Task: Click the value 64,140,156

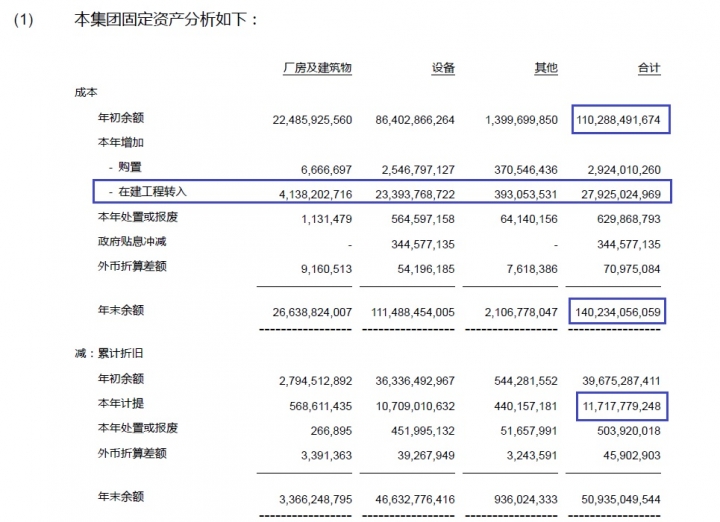Action: click(x=529, y=219)
